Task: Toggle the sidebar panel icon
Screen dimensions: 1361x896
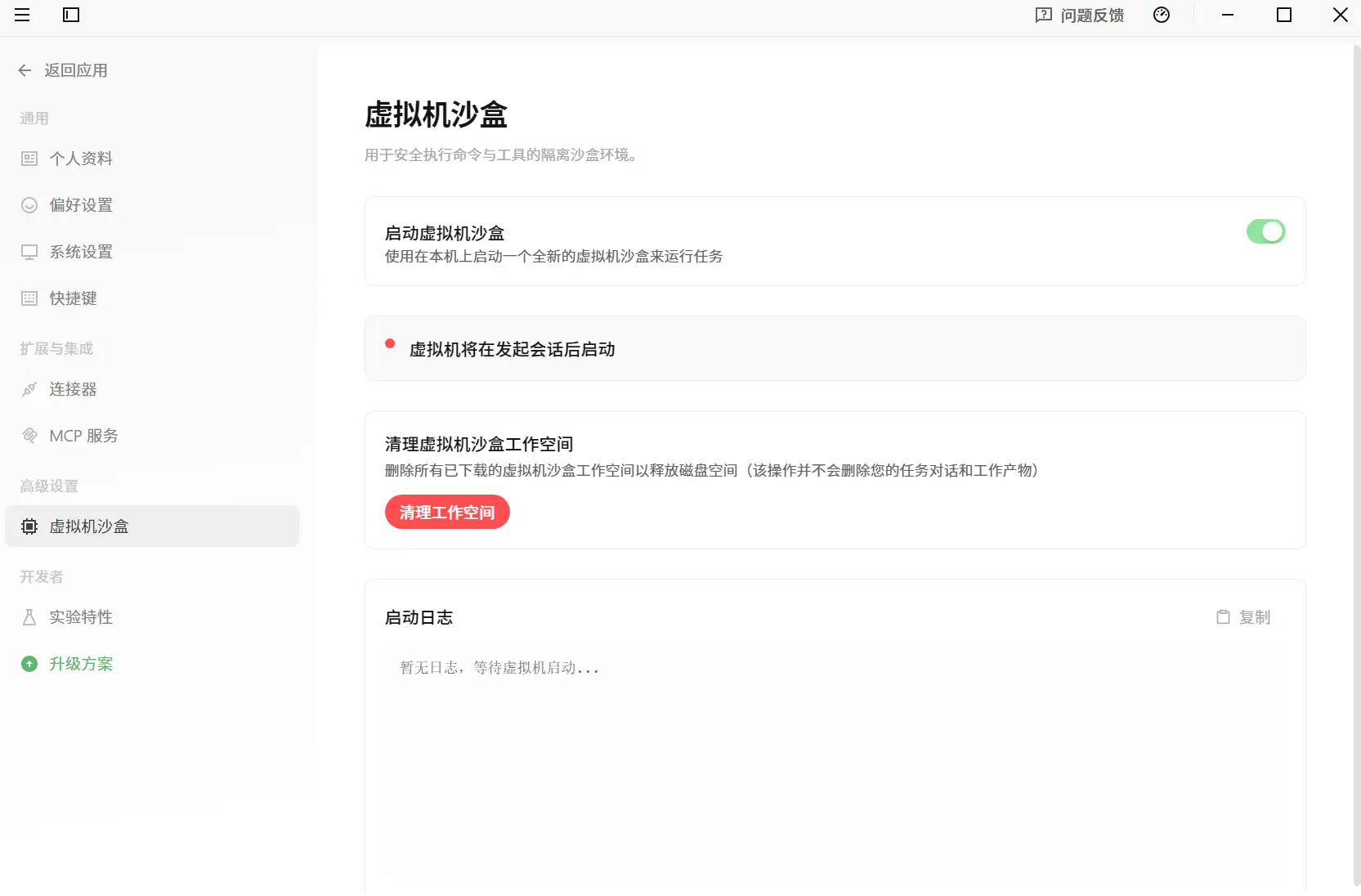Action: (x=71, y=15)
